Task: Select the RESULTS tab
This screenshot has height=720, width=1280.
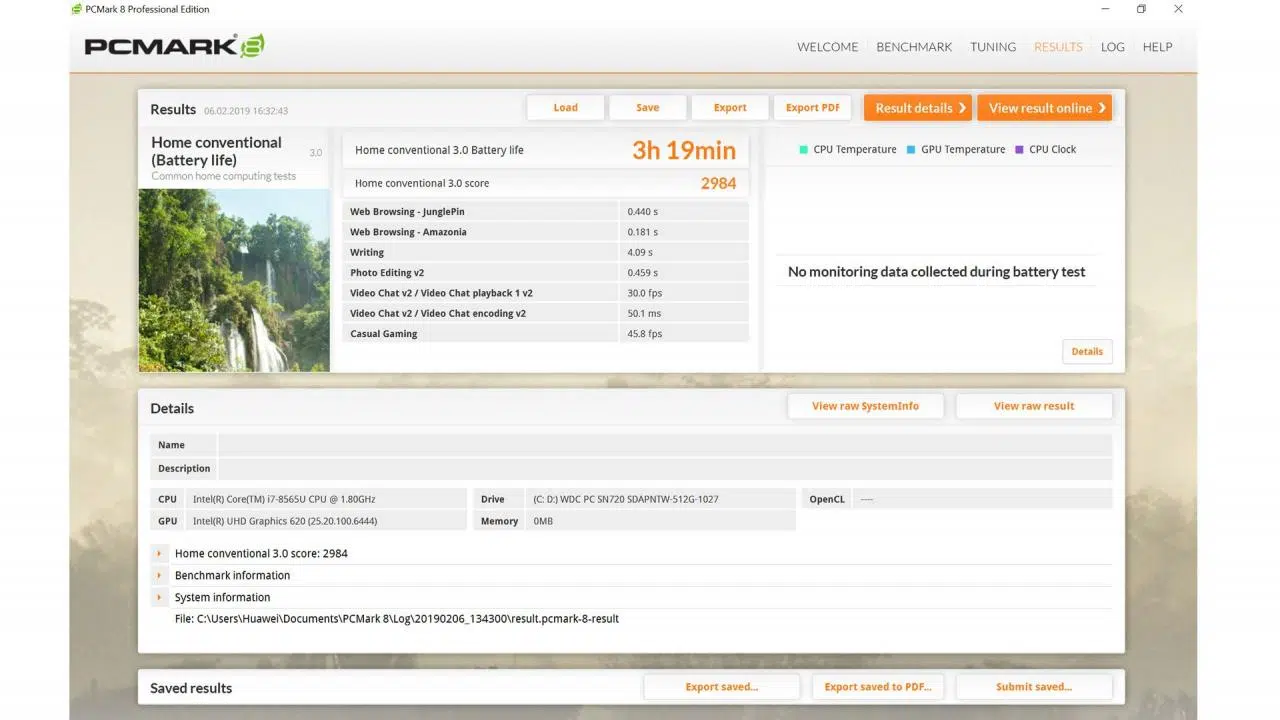Action: click(x=1058, y=47)
